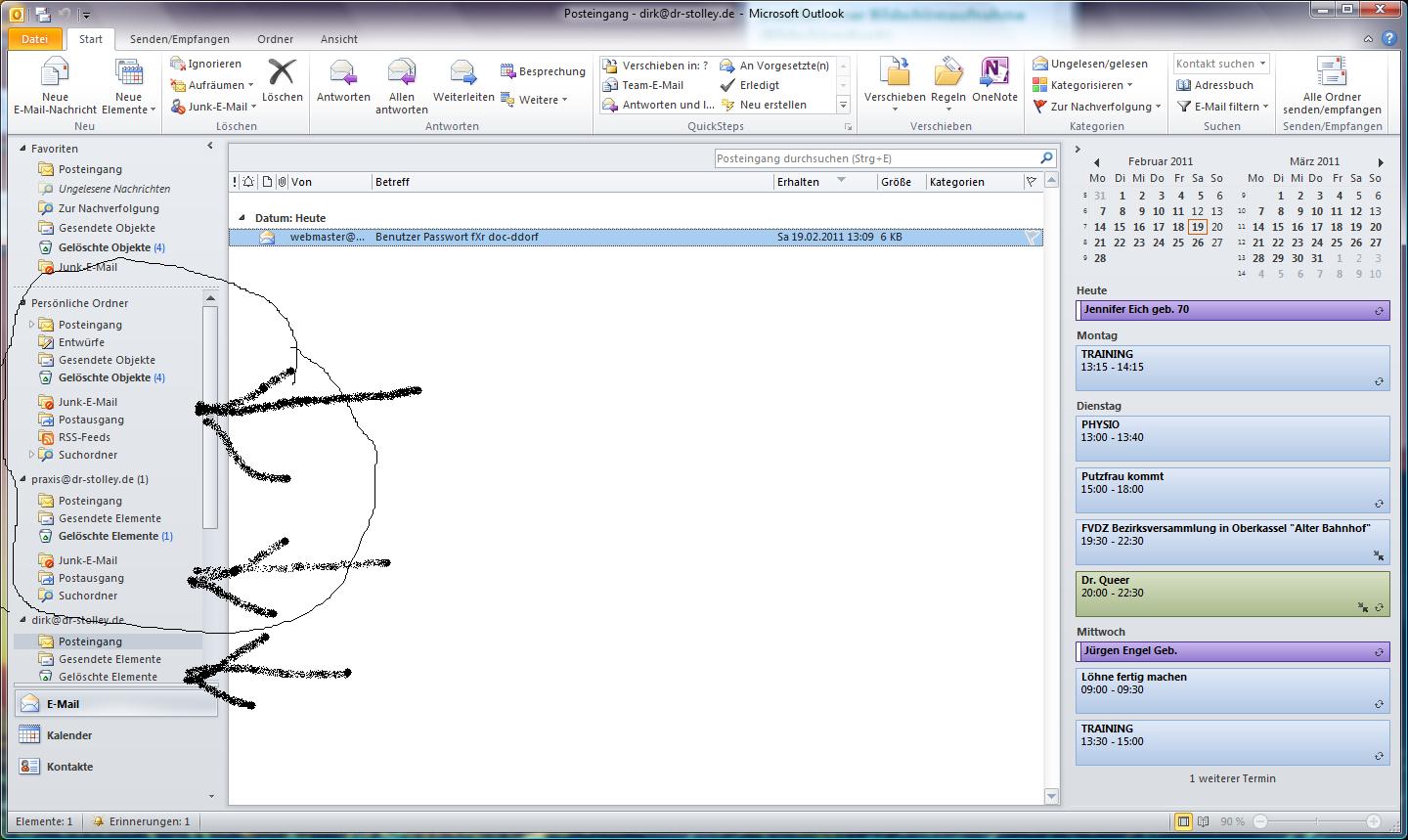The image size is (1408, 840).
Task: Sort the message list by the Betreff column
Action: point(573,182)
